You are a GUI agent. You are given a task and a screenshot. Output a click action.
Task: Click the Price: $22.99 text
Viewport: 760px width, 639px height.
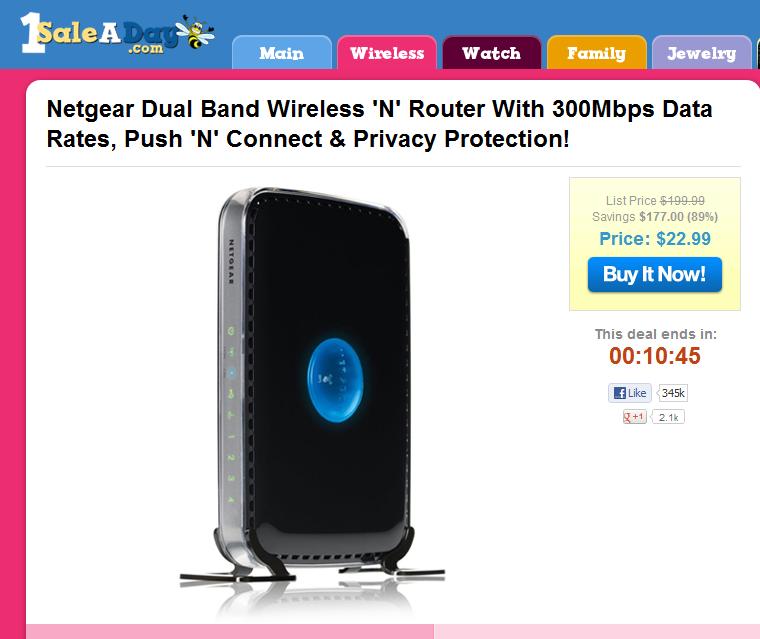coord(655,239)
